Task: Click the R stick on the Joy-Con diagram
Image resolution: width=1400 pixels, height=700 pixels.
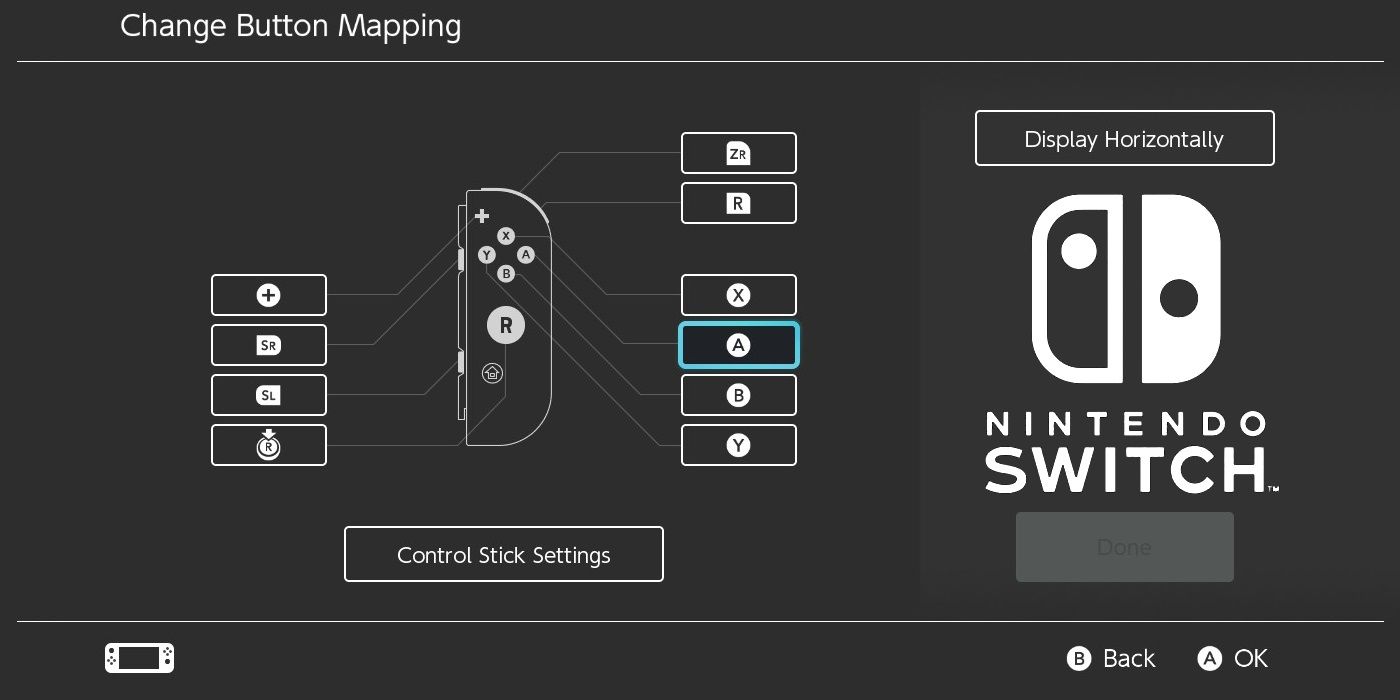Action: pyautogui.click(x=506, y=325)
